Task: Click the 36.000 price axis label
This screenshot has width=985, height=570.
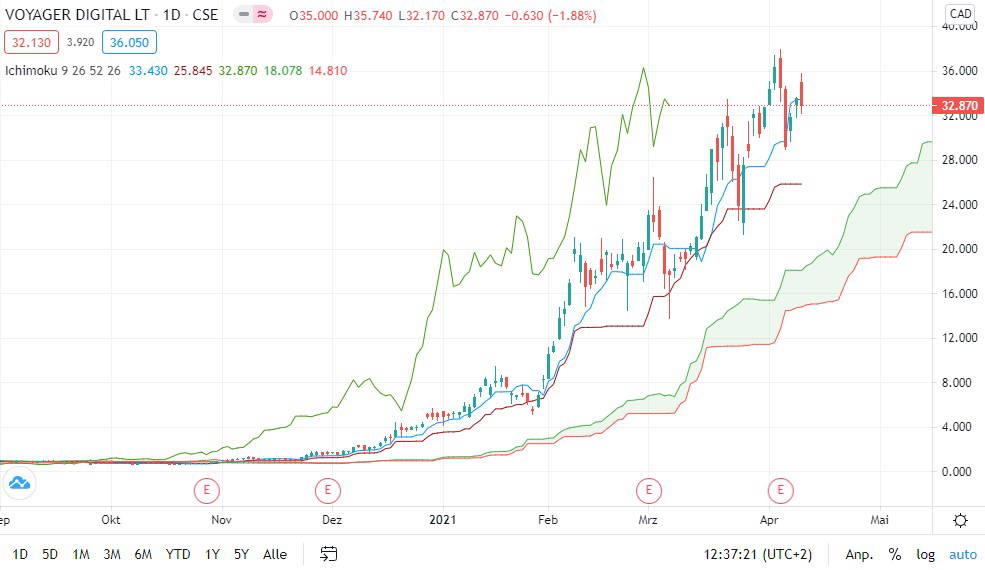Action: pos(959,71)
